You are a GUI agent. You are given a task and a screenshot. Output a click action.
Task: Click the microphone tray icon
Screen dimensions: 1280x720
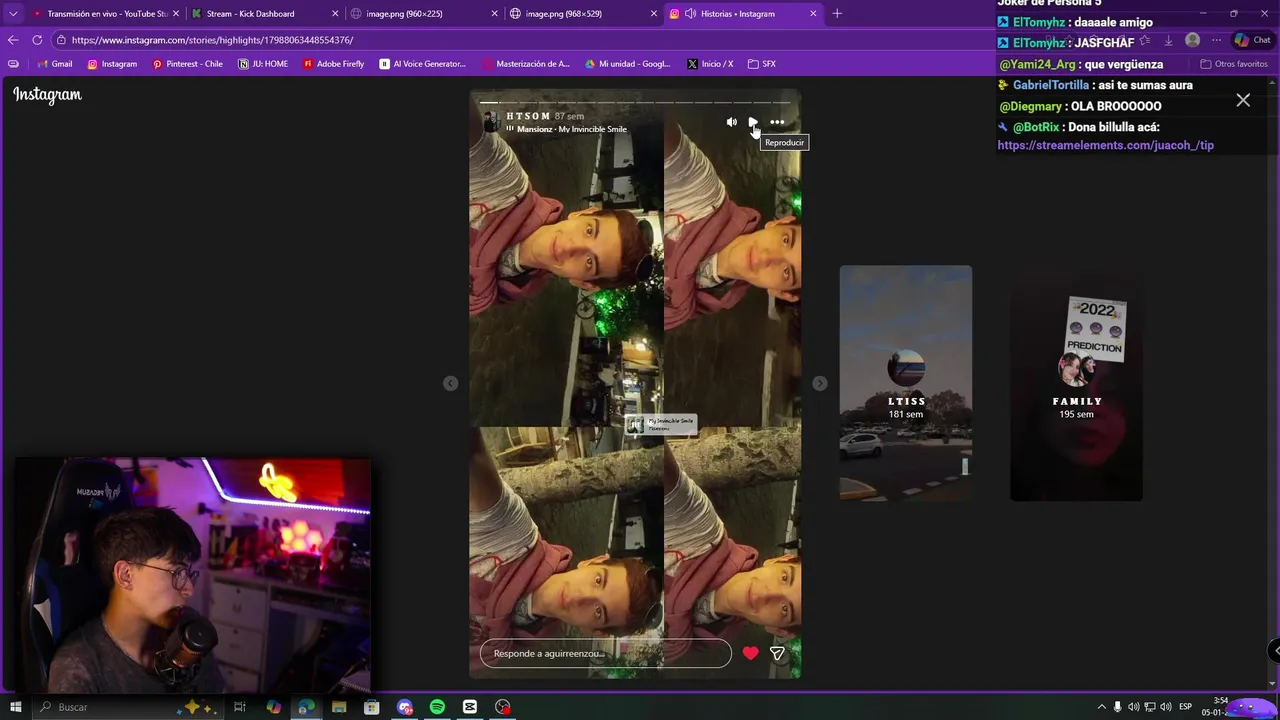1118,707
